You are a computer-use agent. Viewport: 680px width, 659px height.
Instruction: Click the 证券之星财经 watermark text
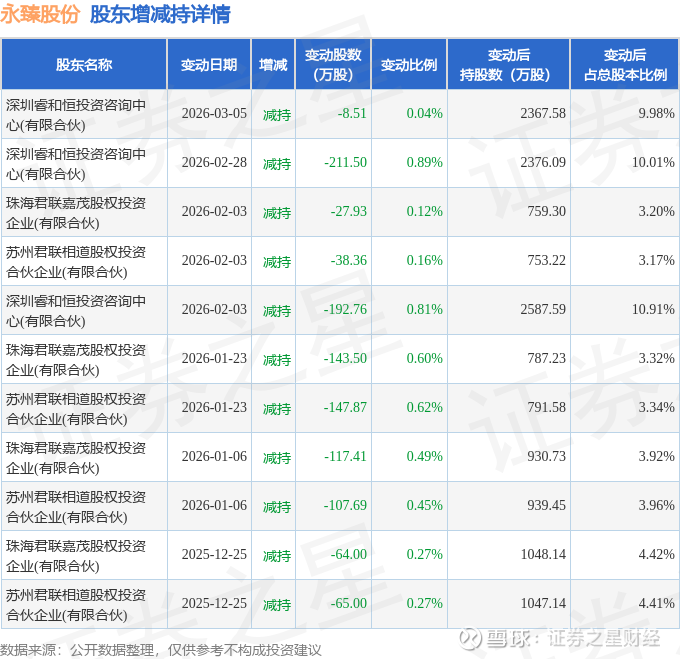[604, 638]
